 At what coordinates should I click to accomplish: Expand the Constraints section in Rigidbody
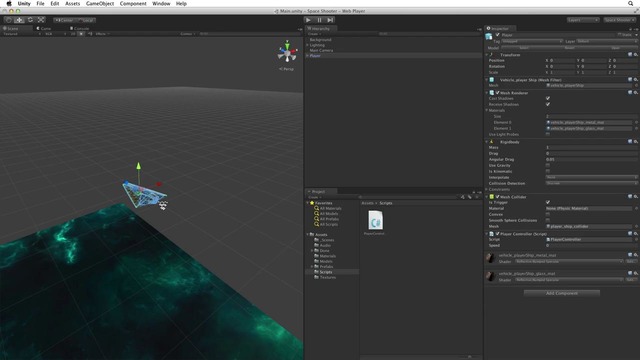pos(487,189)
